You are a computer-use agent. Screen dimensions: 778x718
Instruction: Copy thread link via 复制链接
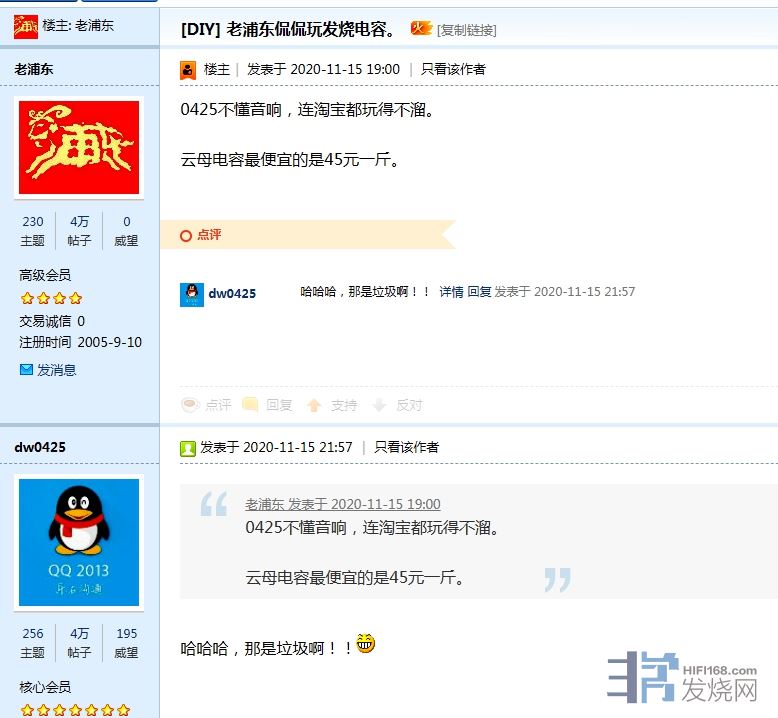coord(466,30)
